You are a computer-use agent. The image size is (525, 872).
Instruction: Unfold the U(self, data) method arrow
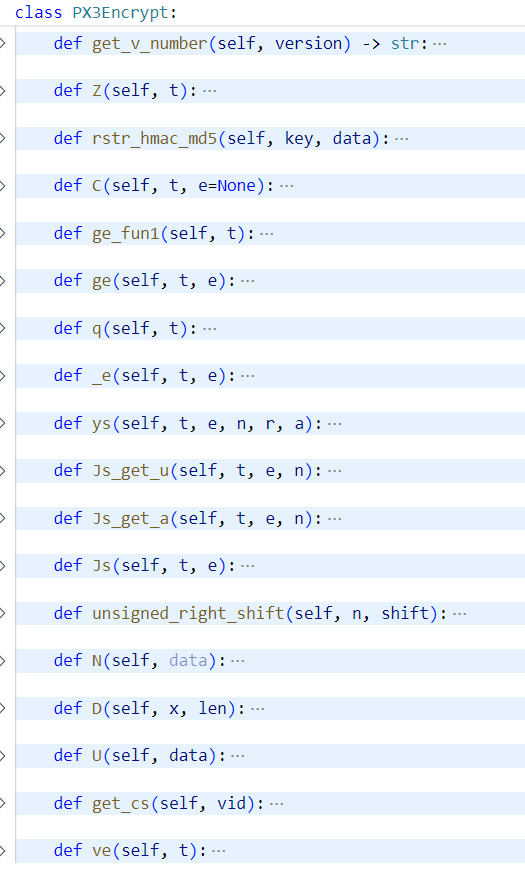click(x=2, y=756)
